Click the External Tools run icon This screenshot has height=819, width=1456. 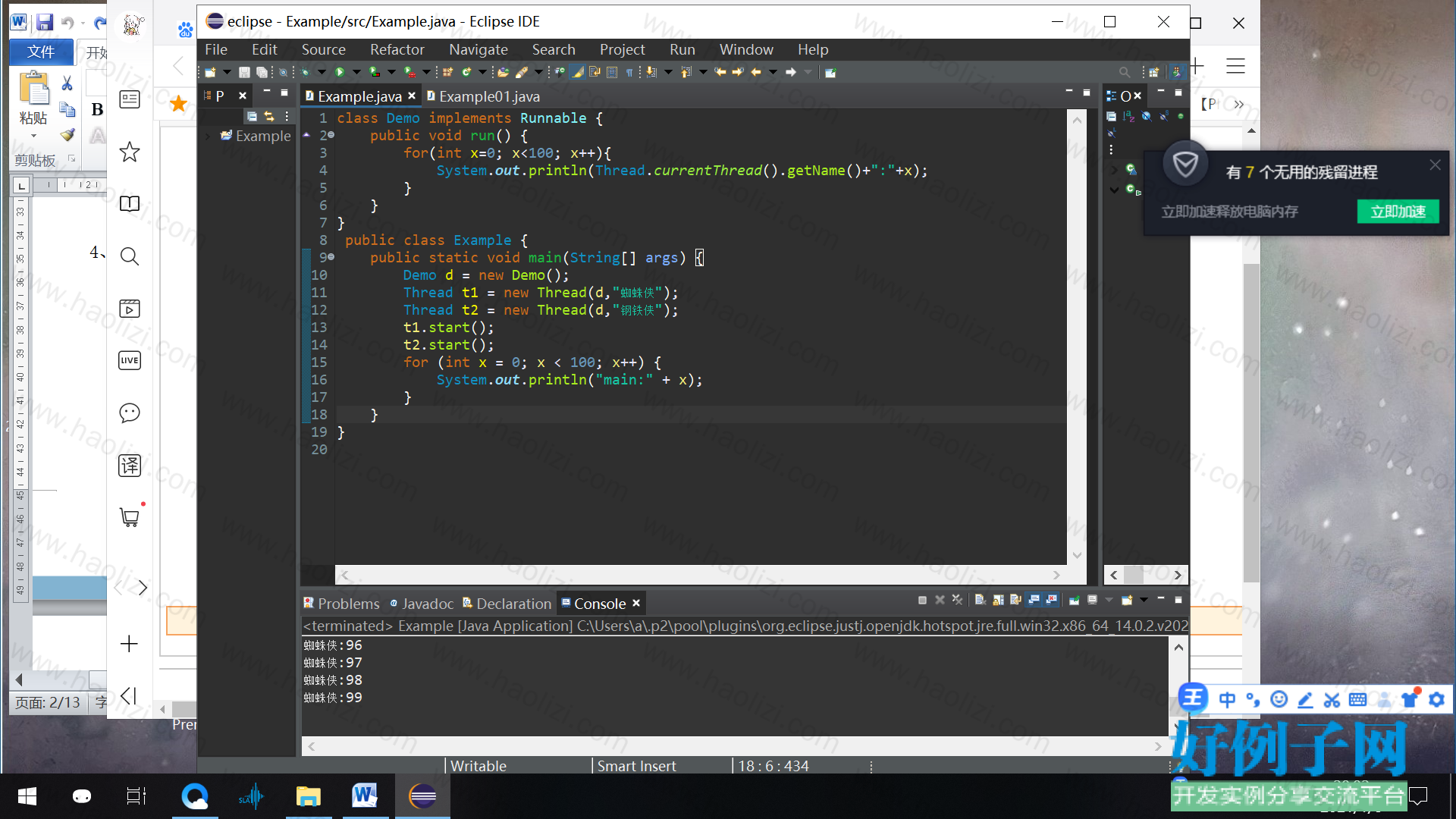click(x=409, y=72)
